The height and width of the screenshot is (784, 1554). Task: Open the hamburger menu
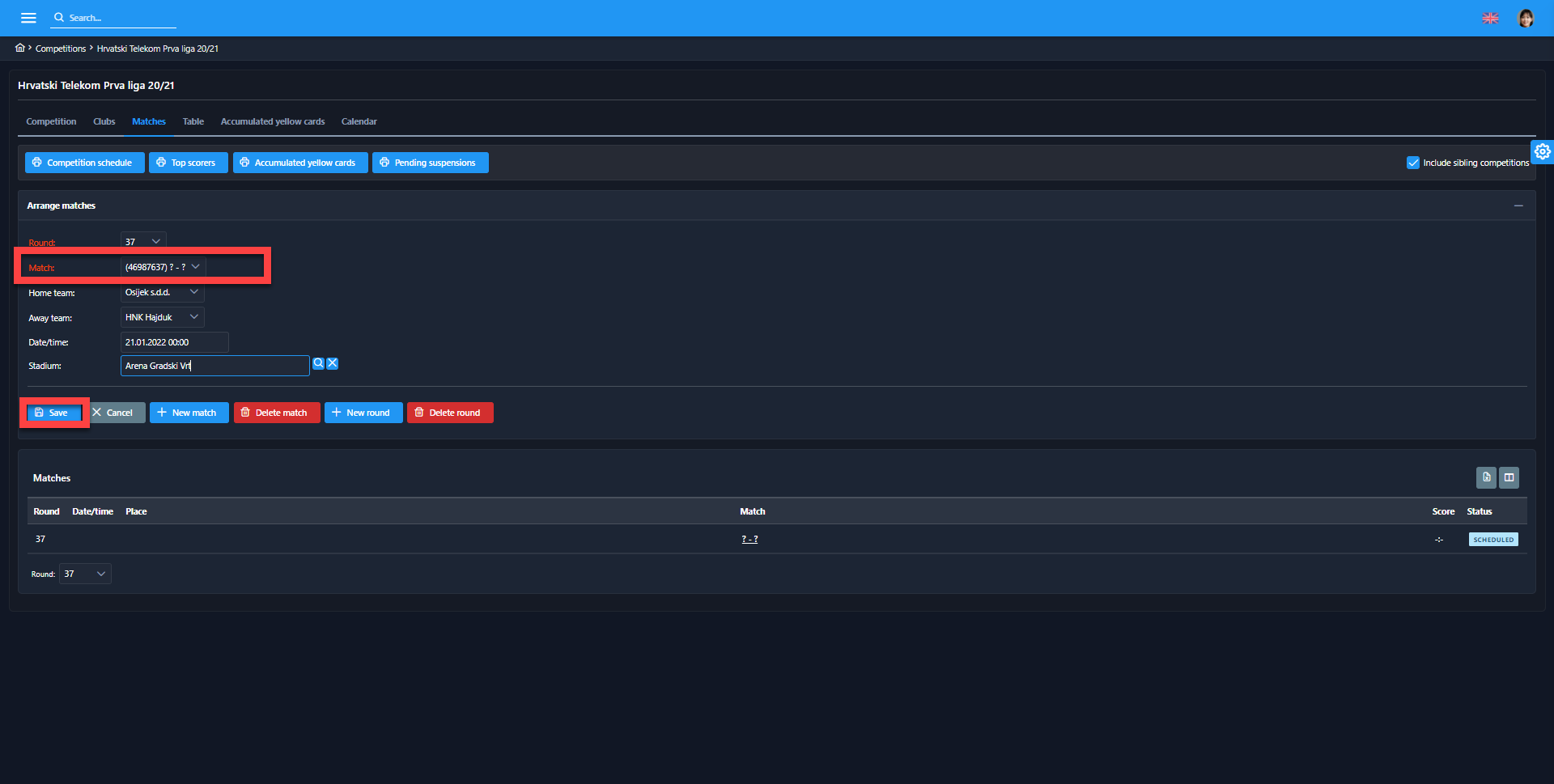(28, 18)
